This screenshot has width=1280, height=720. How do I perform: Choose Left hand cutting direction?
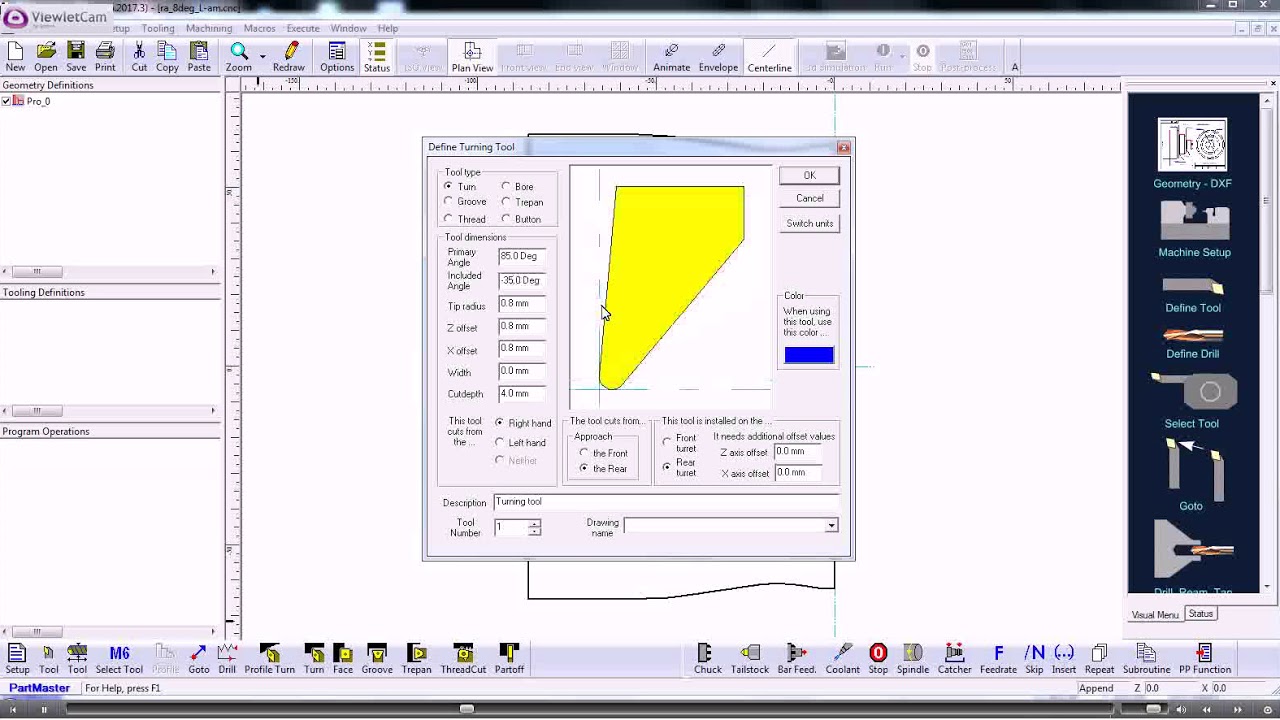tap(500, 442)
